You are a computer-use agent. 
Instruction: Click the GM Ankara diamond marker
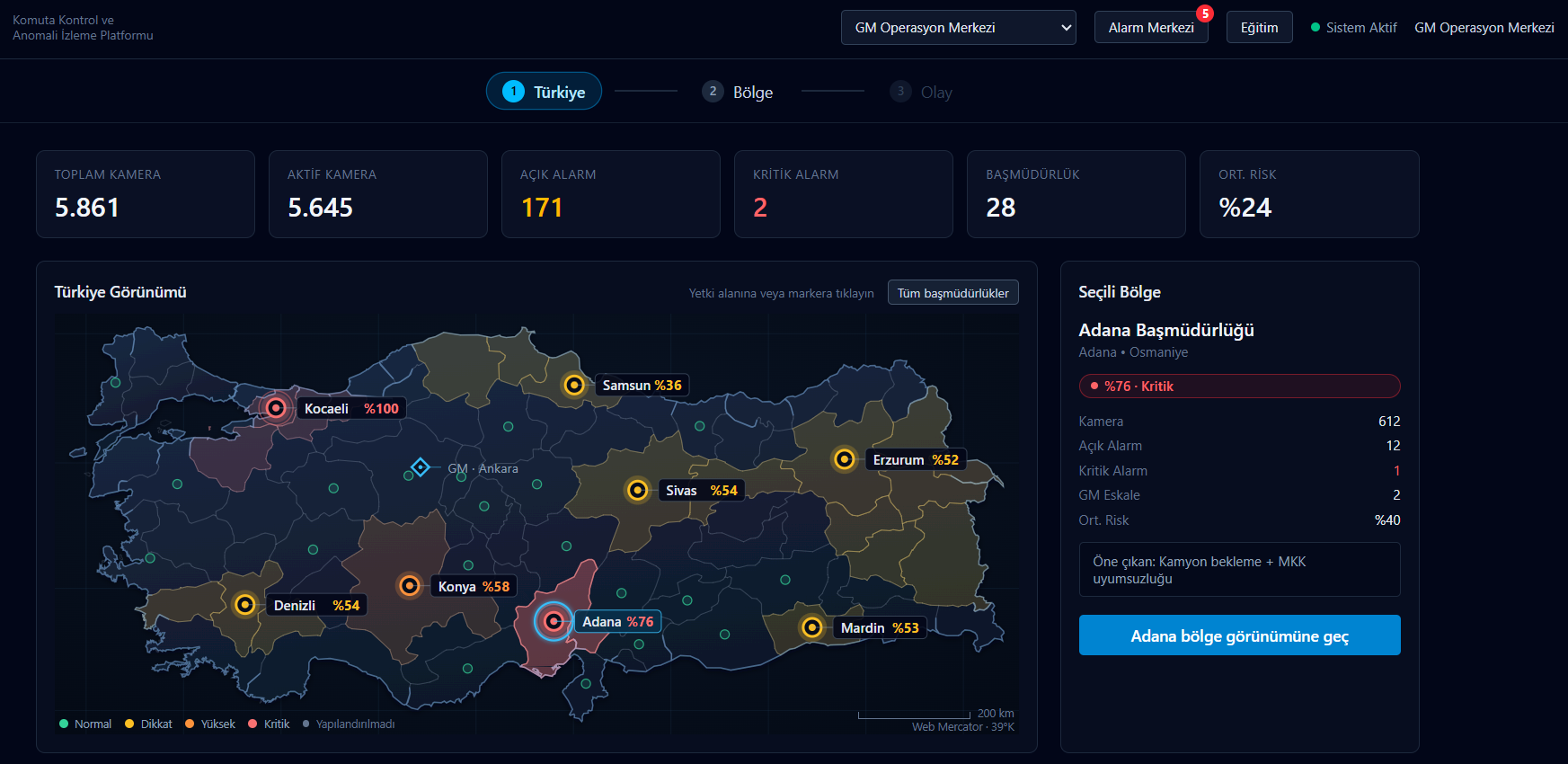coord(420,467)
